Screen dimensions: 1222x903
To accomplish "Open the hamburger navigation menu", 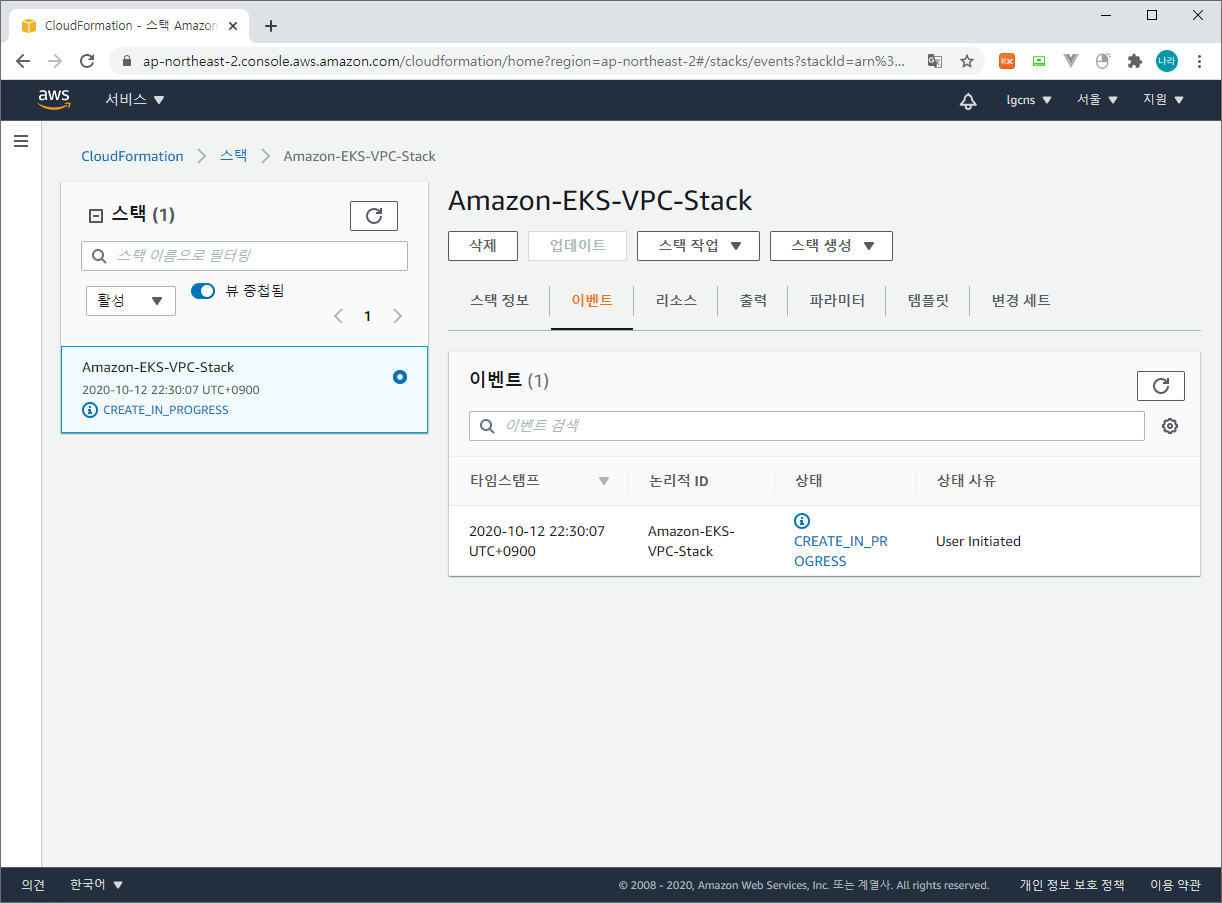I will (21, 142).
